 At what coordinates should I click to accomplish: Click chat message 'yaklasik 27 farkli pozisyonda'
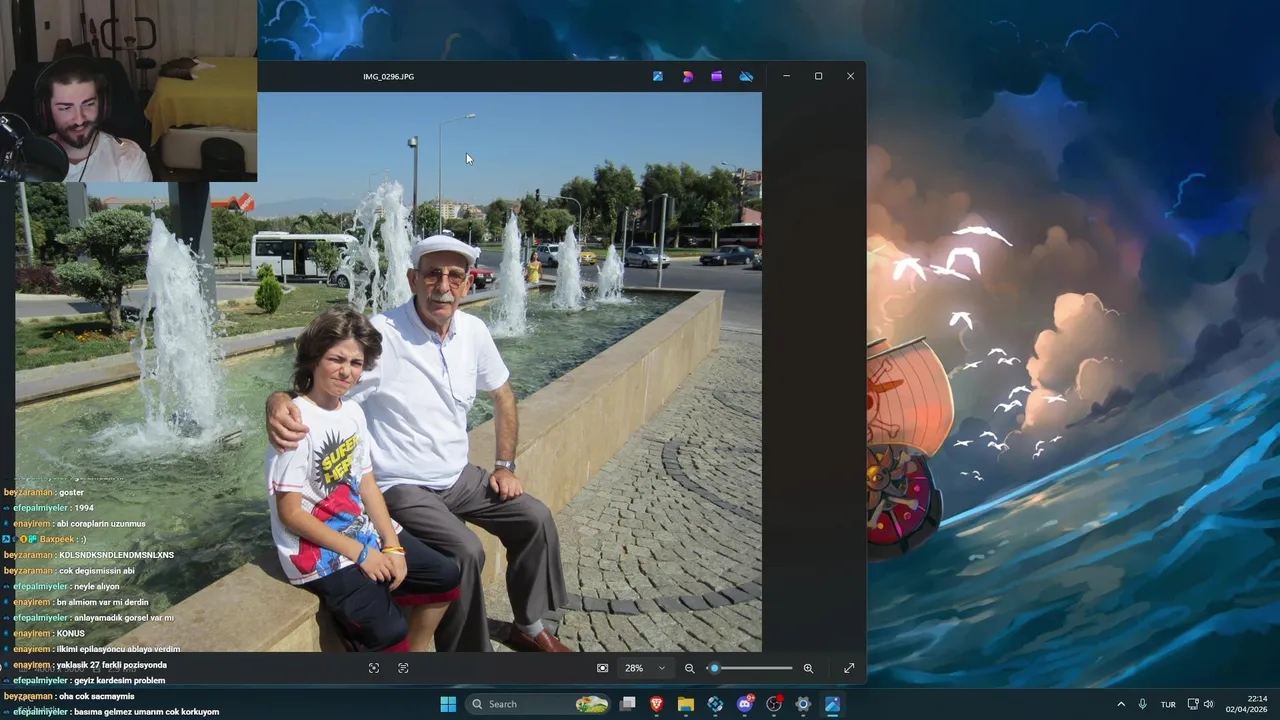click(112, 665)
